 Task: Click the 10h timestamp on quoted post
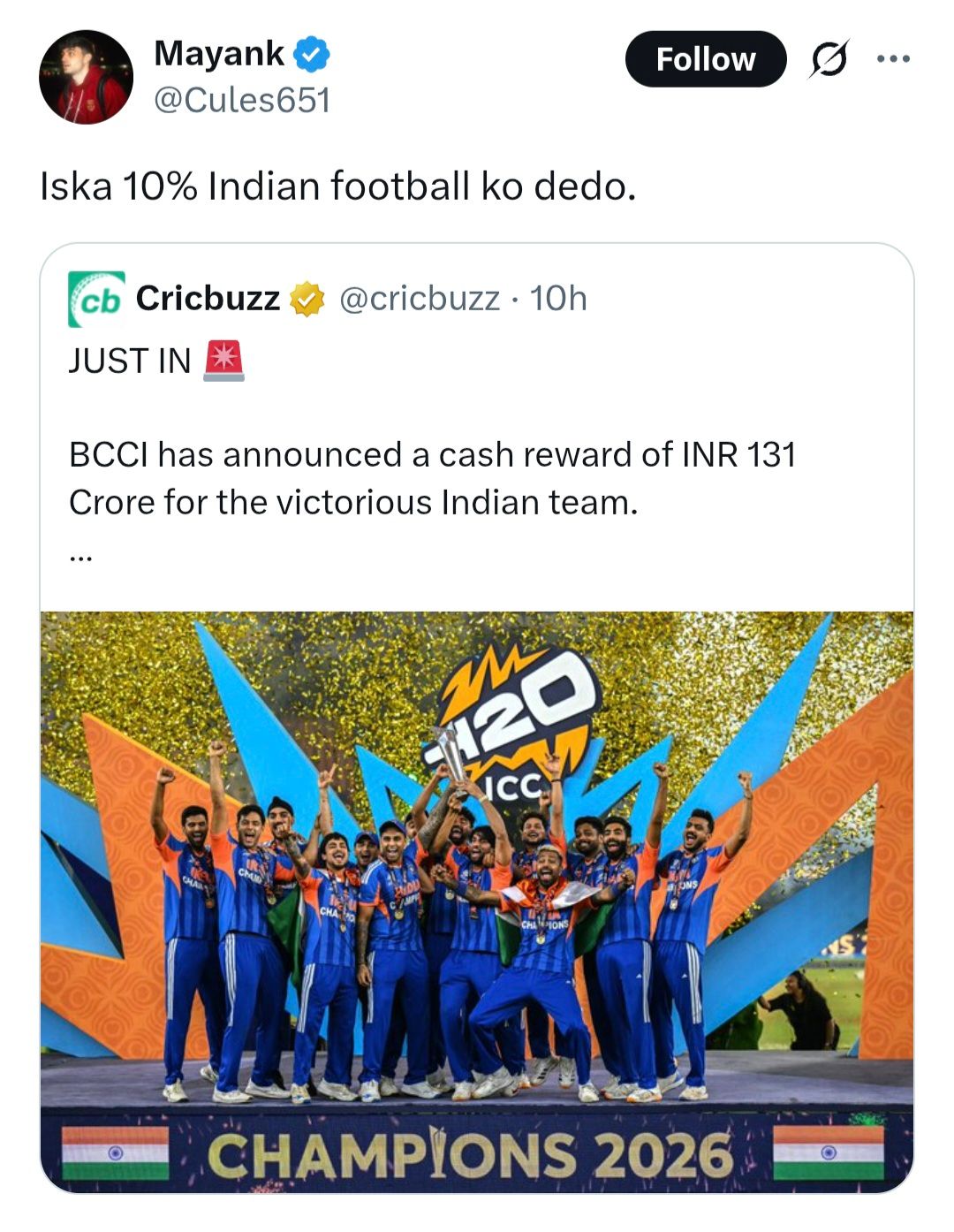click(558, 299)
